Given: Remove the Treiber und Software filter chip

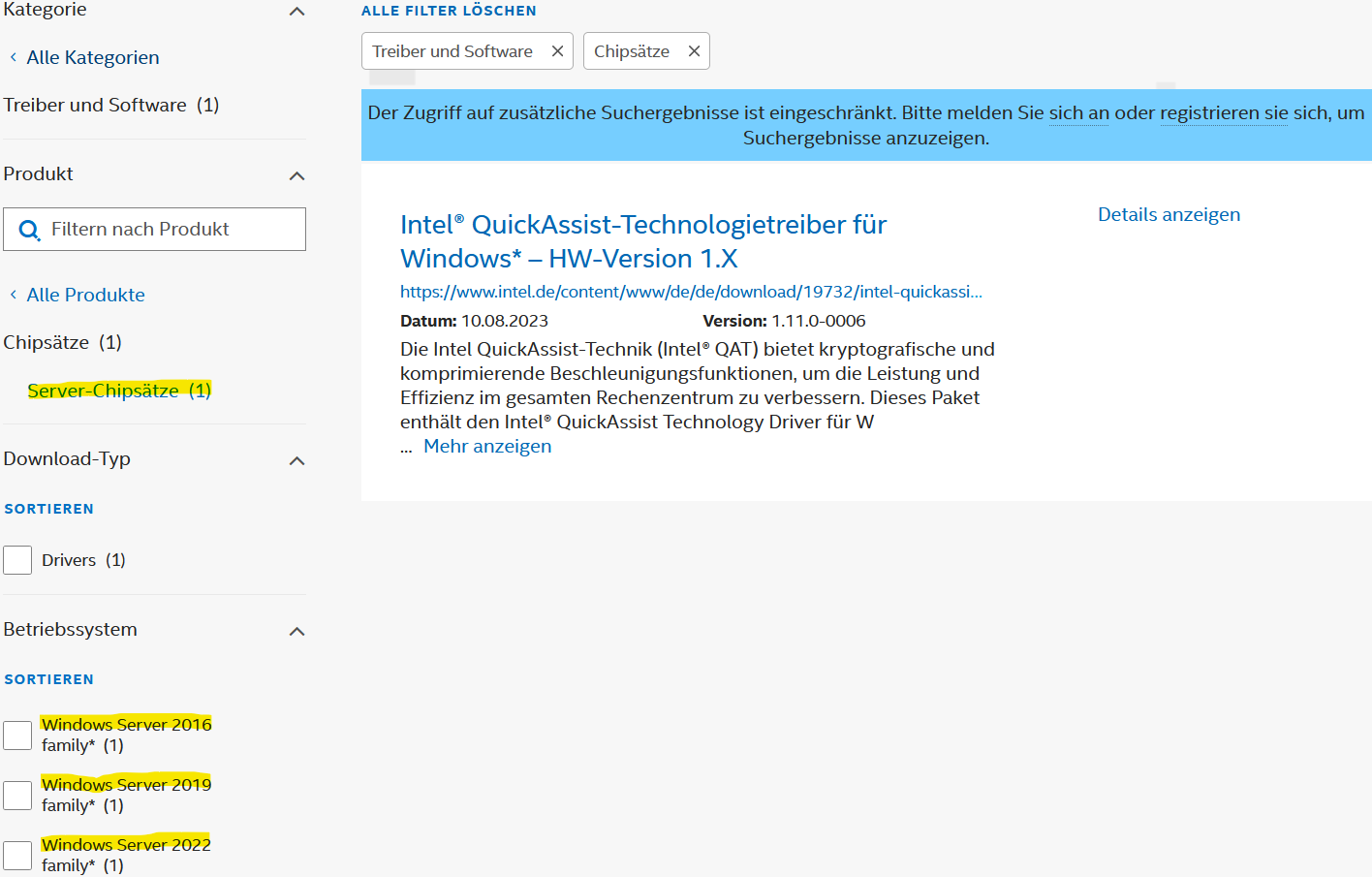Looking at the screenshot, I should 557,51.
